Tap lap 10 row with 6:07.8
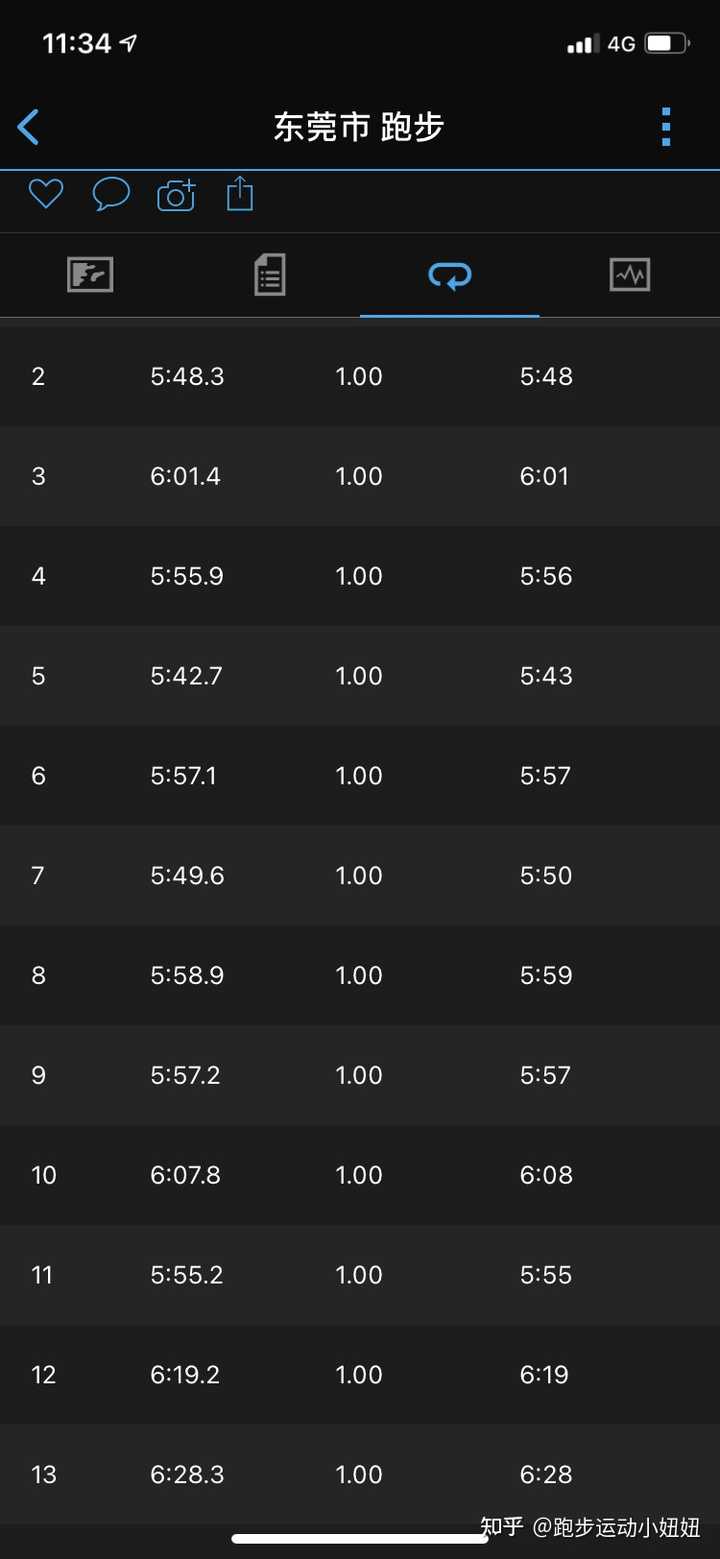 tap(360, 1175)
